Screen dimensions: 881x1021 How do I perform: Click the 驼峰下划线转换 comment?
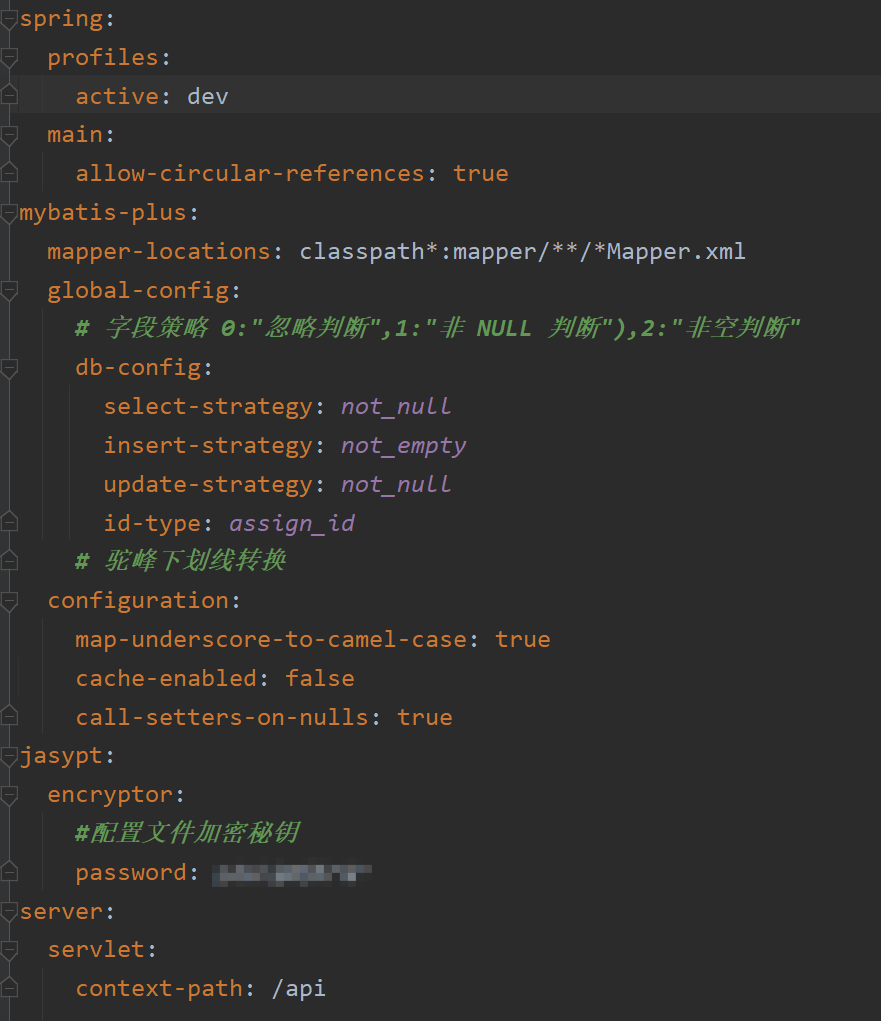tap(180, 561)
